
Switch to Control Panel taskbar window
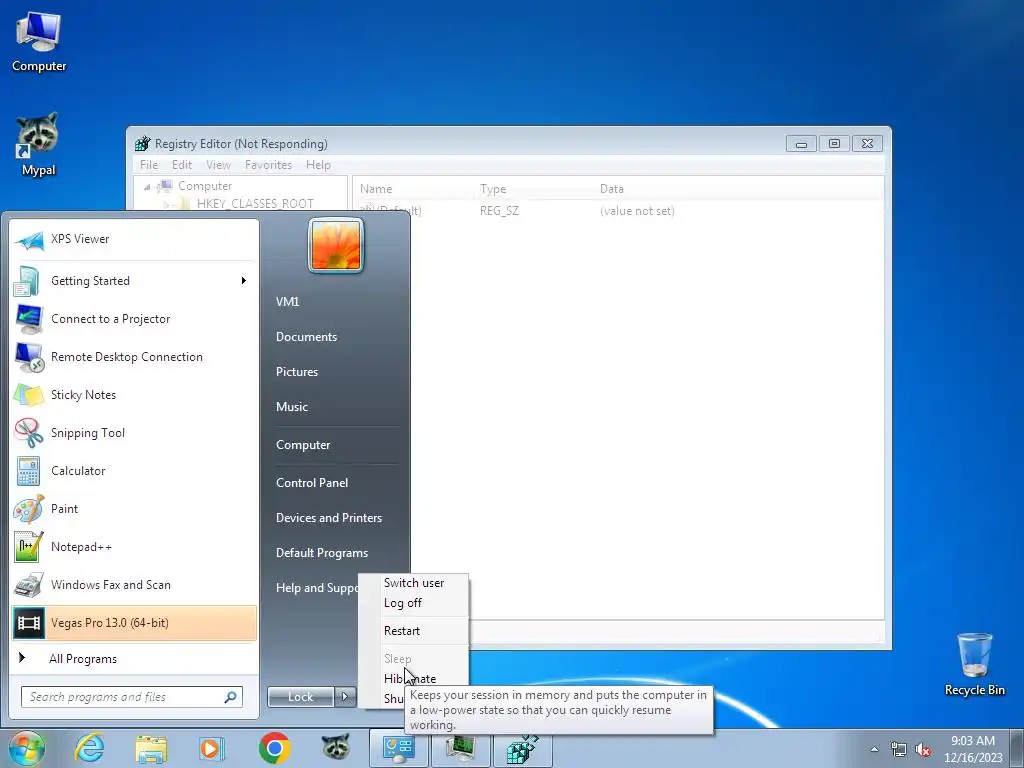[x=398, y=748]
